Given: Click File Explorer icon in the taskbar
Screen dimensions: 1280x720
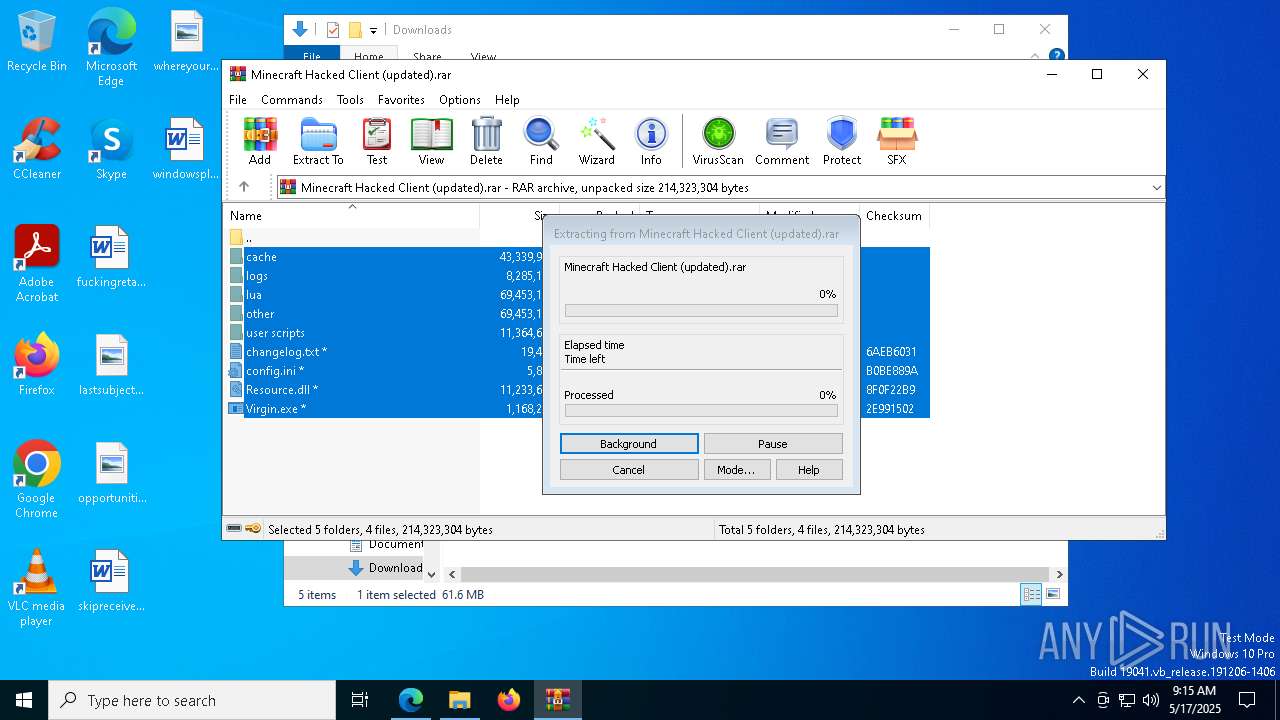Looking at the screenshot, I should (460, 700).
